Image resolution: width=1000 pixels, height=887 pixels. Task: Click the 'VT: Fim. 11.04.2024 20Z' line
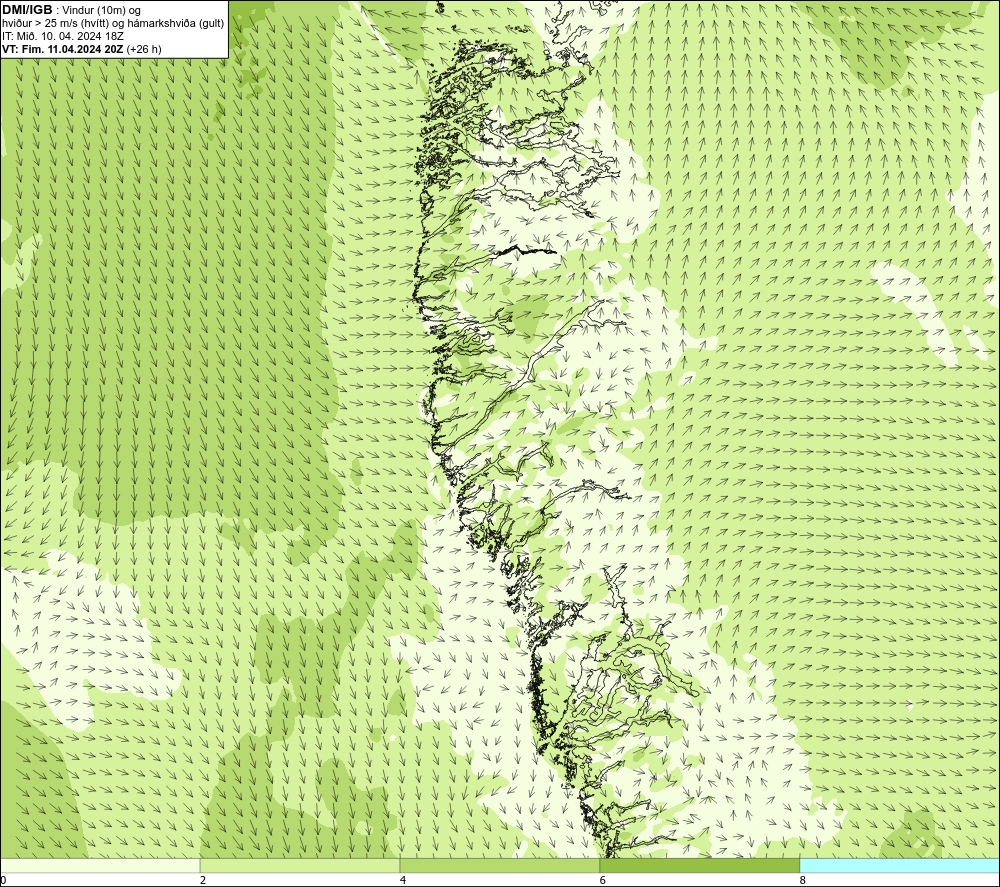click(82, 48)
